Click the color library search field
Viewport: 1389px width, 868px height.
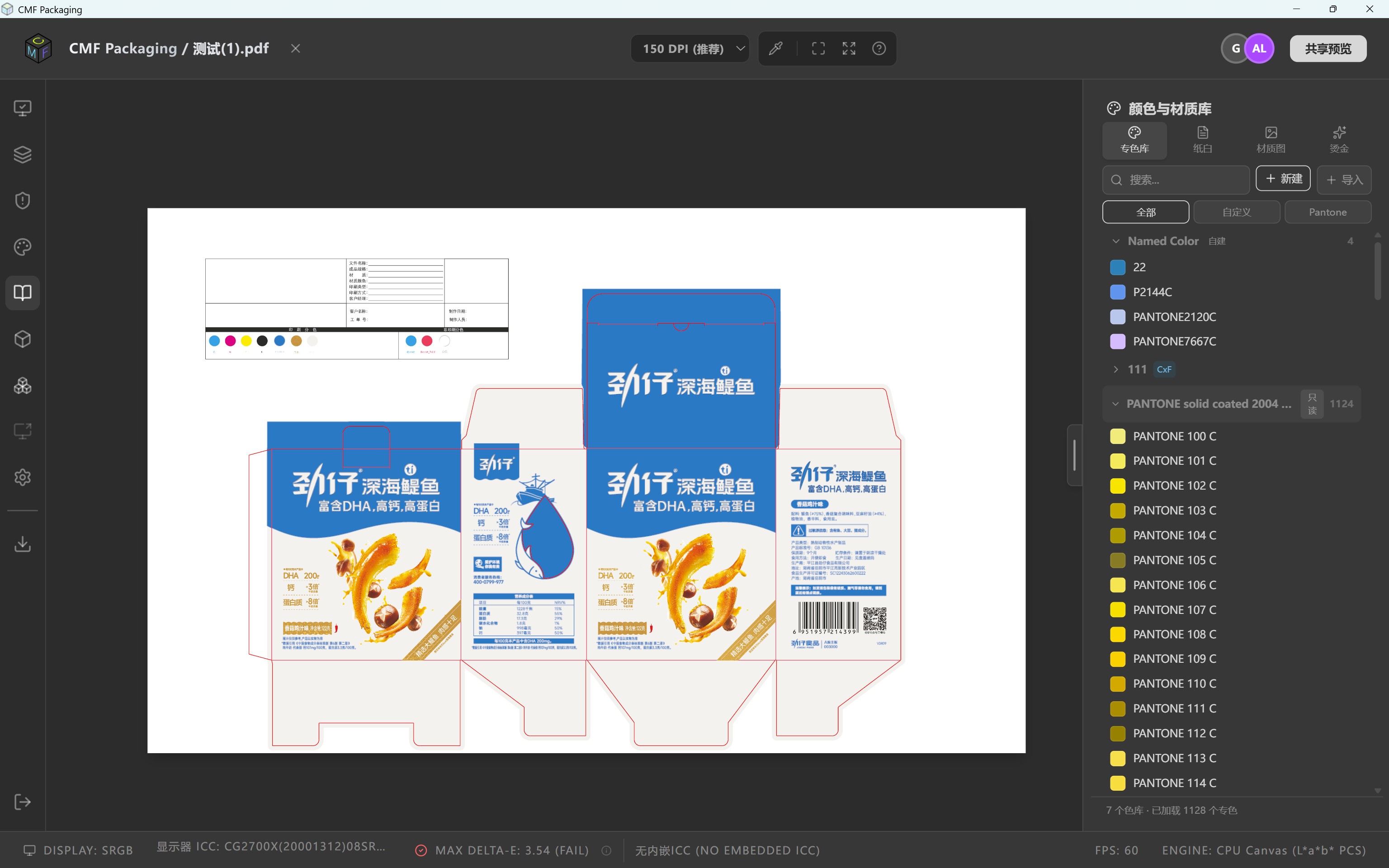[1176, 179]
